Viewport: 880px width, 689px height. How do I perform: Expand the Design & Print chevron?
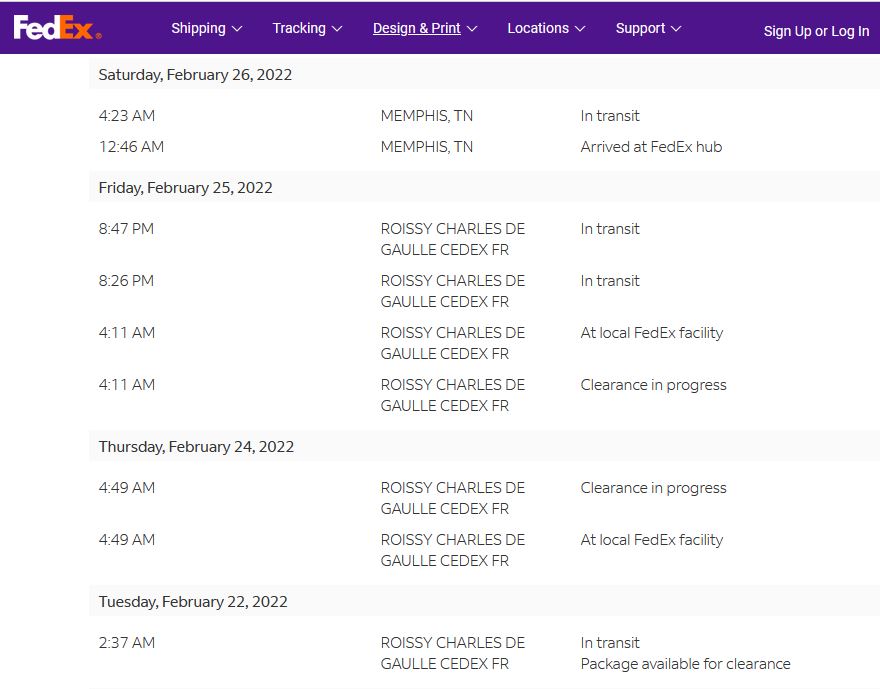[x=472, y=29]
